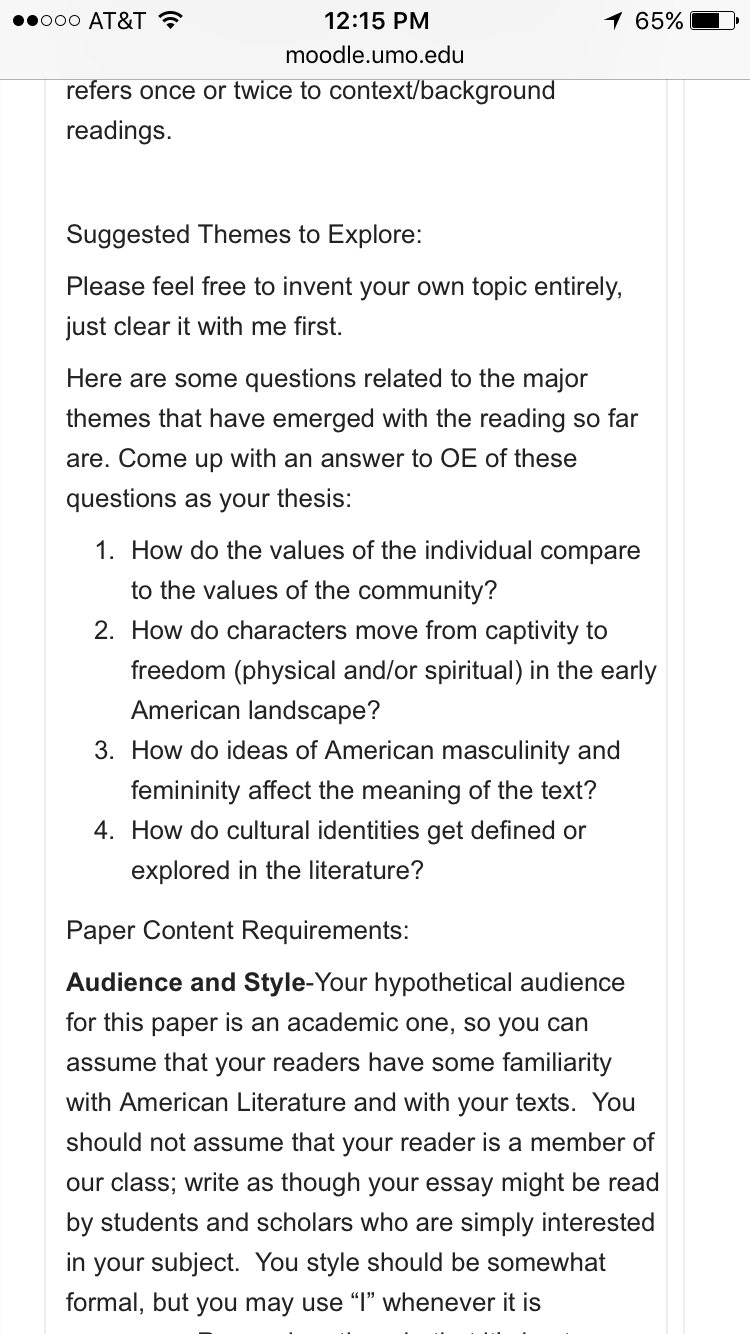This screenshot has width=750, height=1334.
Task: Click the 'Please feel free to invent' sentence
Action: pyautogui.click(x=344, y=306)
